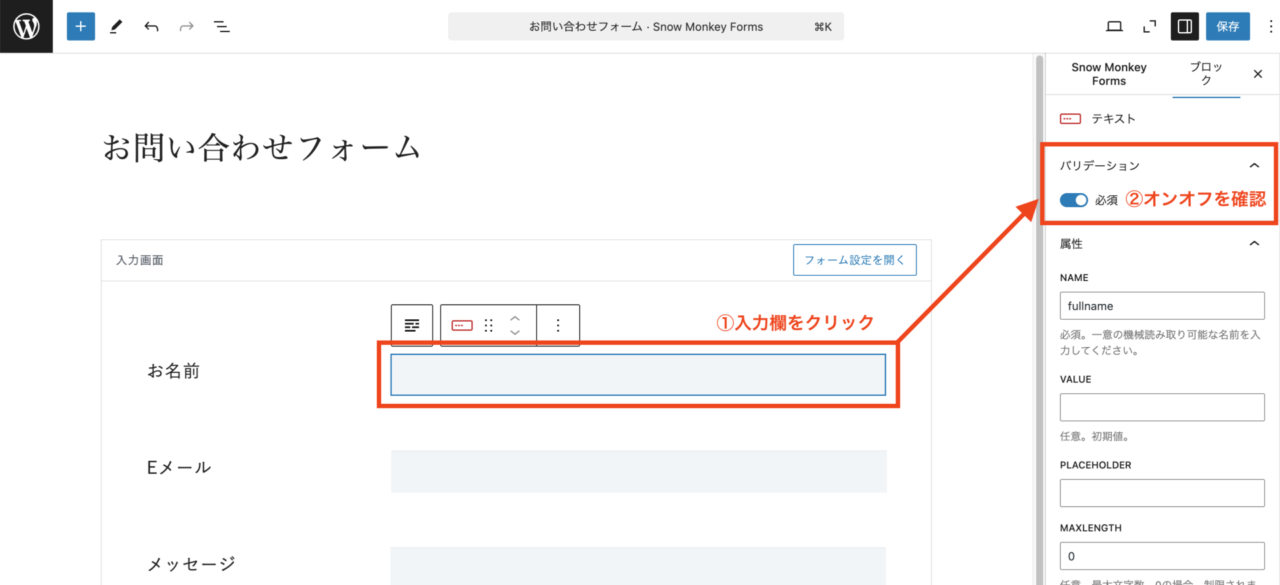1280x585 pixels.
Task: Toggle the settings sidebar panel icon
Action: [1184, 26]
